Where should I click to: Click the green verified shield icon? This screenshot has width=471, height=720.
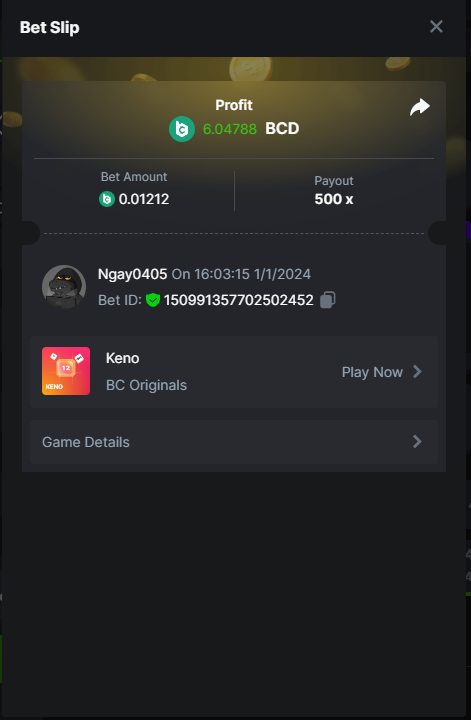coord(152,300)
